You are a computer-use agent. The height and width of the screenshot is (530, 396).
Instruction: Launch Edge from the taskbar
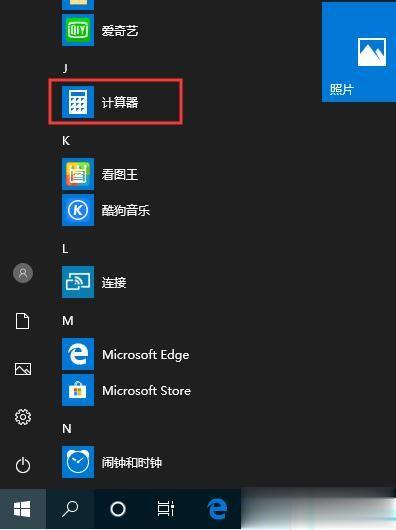pos(216,509)
